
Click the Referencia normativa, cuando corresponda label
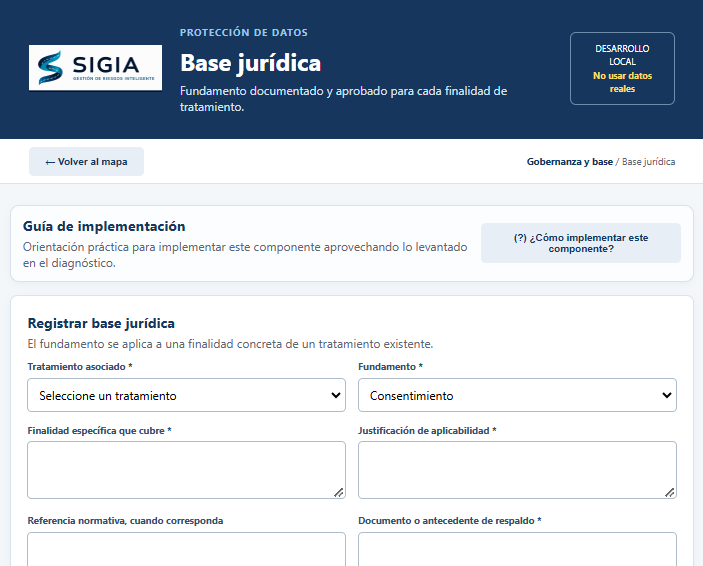126,521
